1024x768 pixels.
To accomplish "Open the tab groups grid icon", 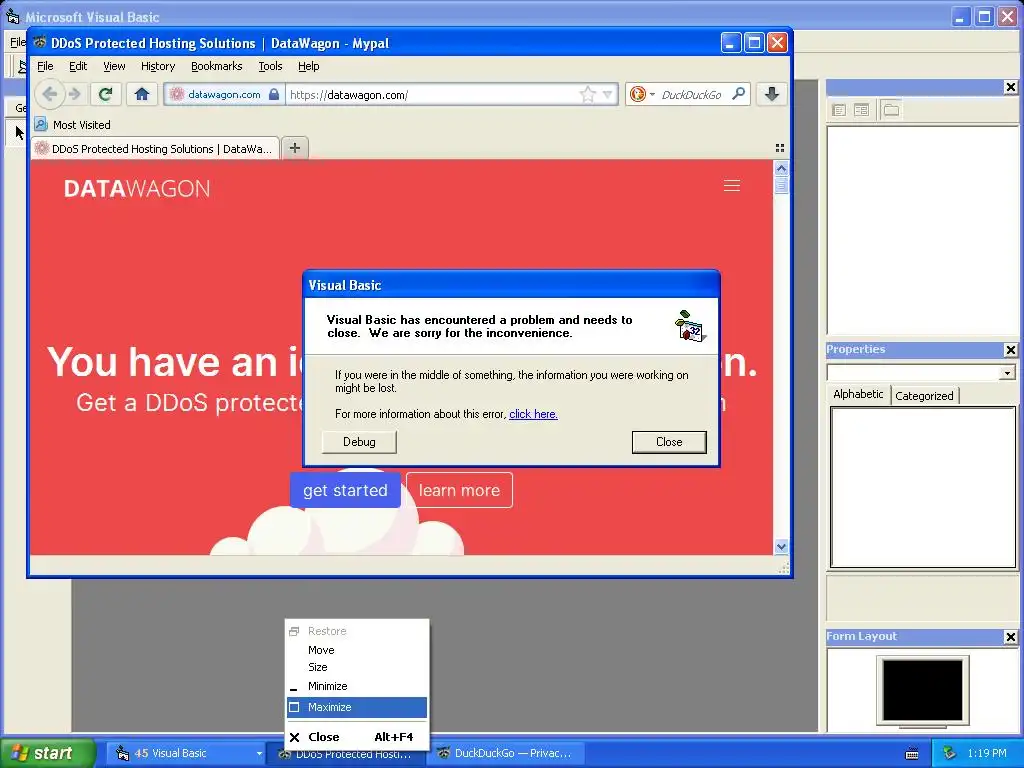I will (780, 148).
